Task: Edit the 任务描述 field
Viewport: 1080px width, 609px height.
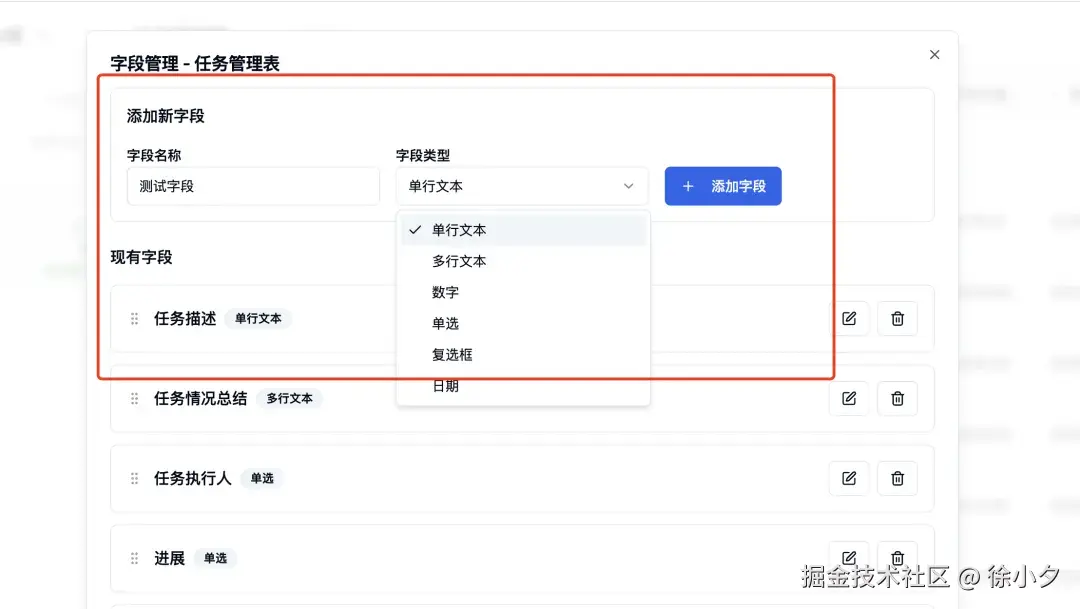Action: (848, 318)
